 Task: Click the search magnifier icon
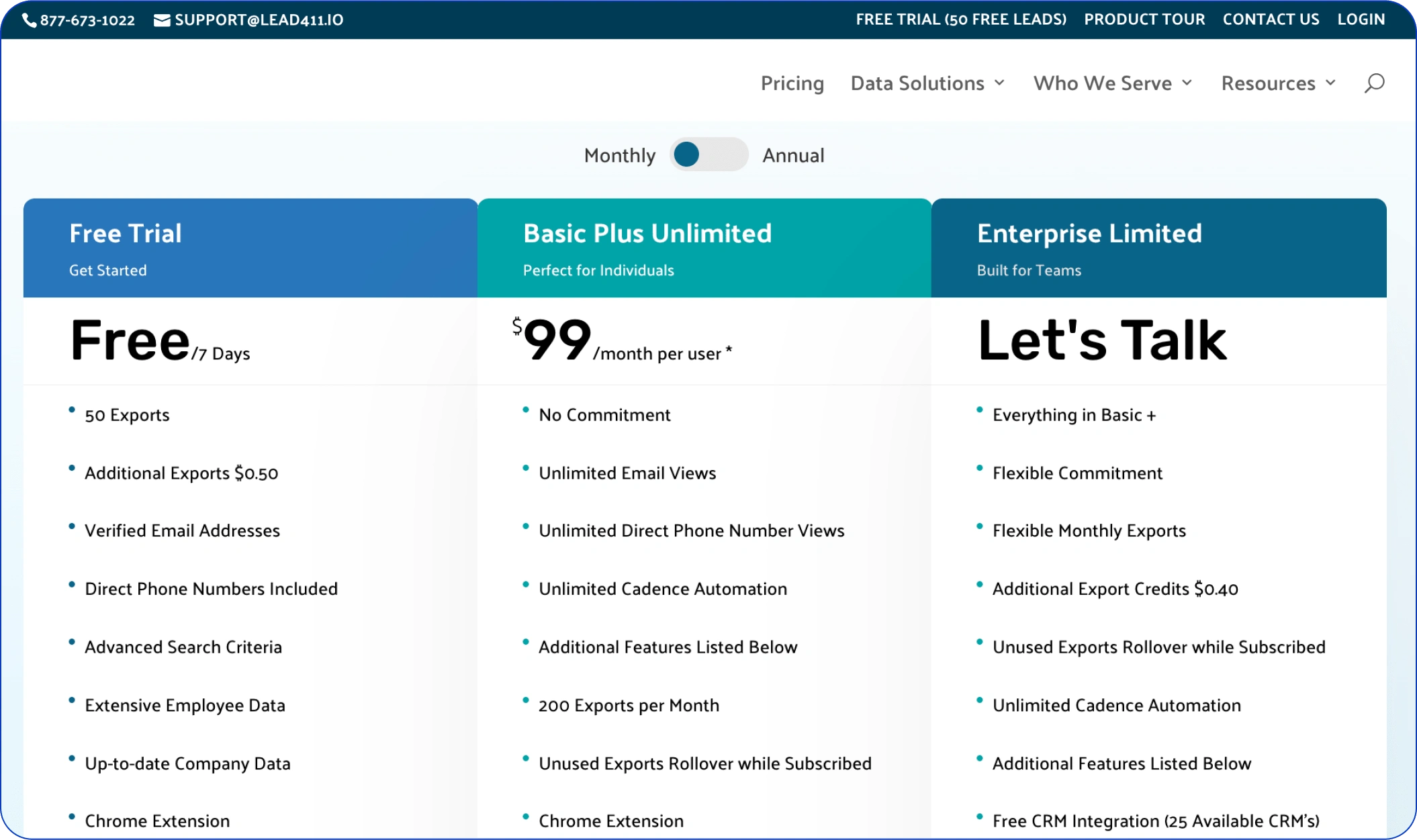tap(1374, 83)
